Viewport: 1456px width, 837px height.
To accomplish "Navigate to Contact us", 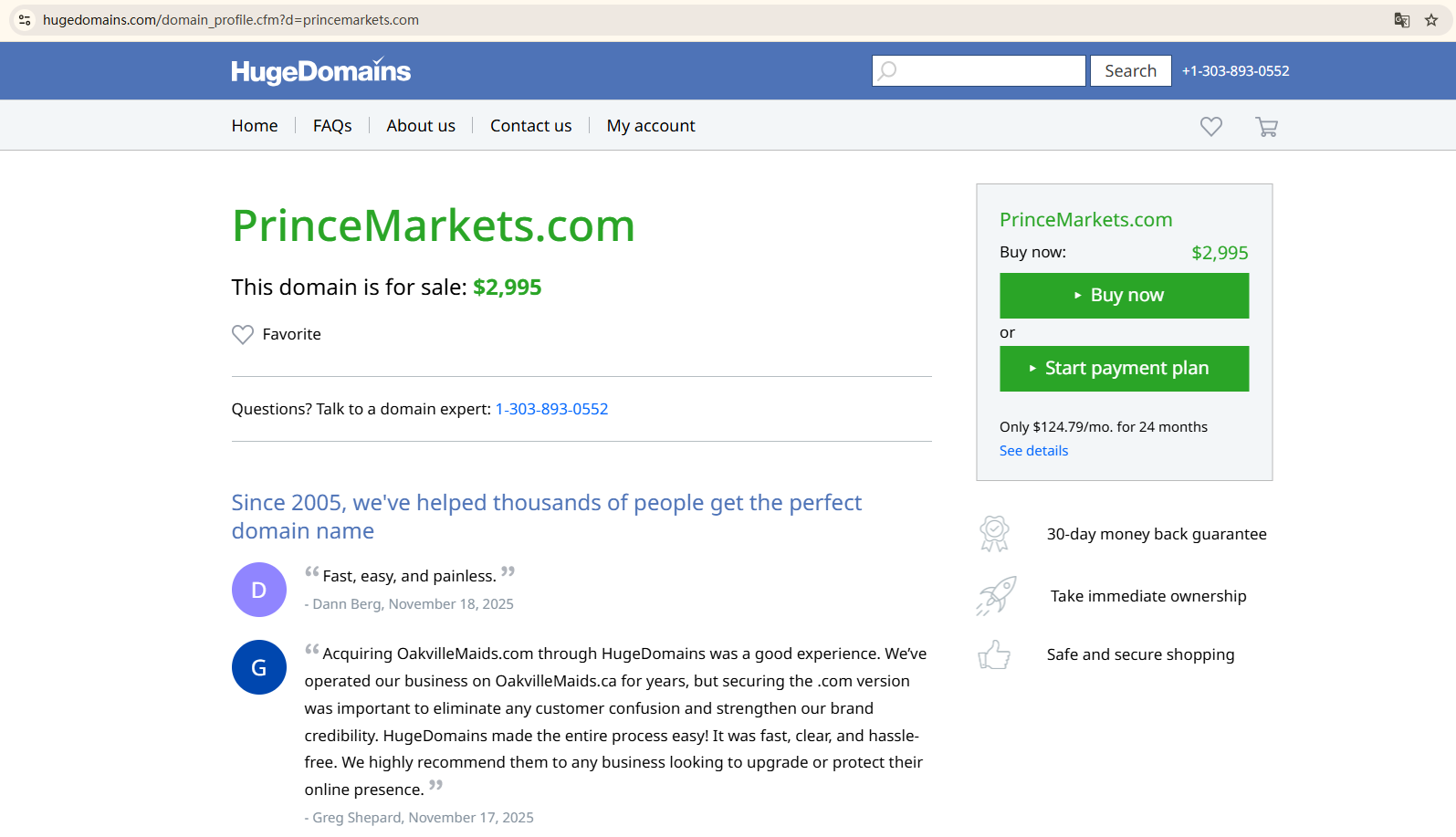I will point(530,126).
